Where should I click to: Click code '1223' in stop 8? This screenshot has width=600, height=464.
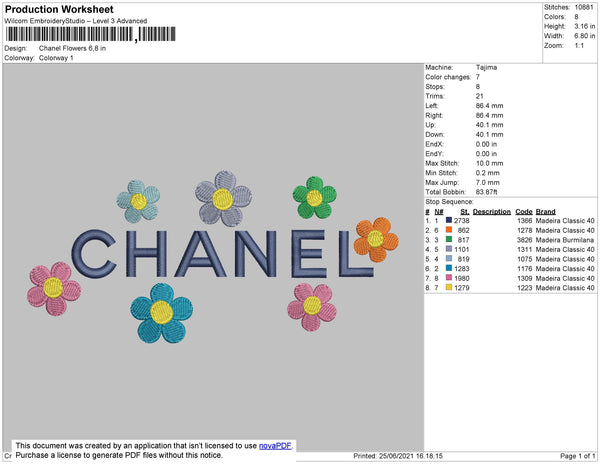pyautogui.click(x=525, y=288)
